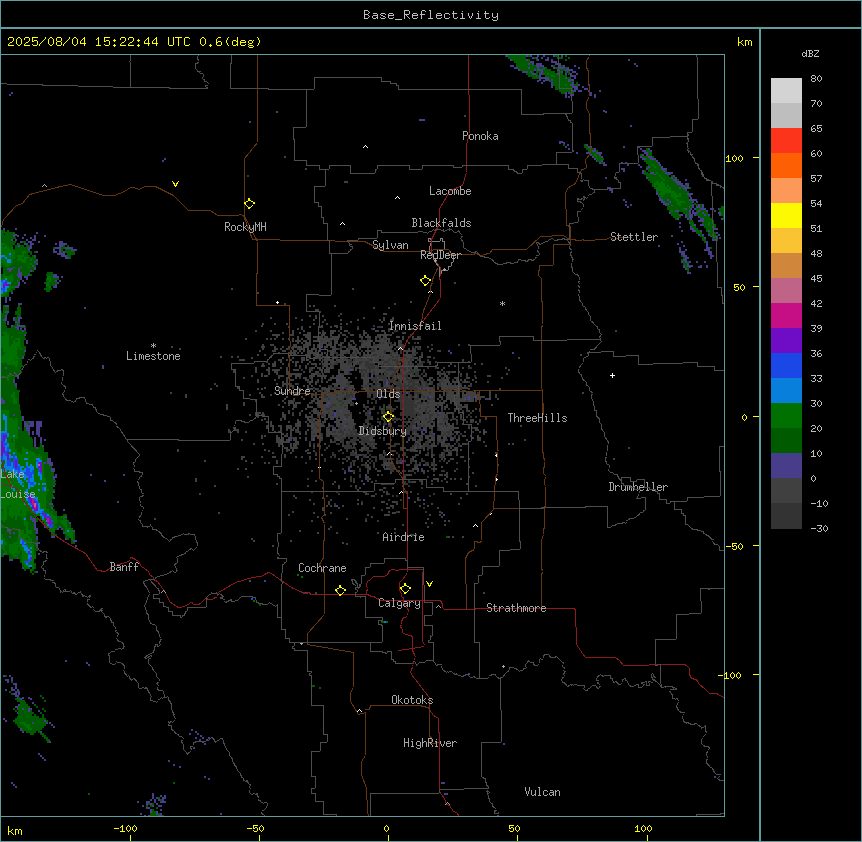Image resolution: width=862 pixels, height=842 pixels.
Task: Click the Strathmore town label
Action: tap(516, 608)
